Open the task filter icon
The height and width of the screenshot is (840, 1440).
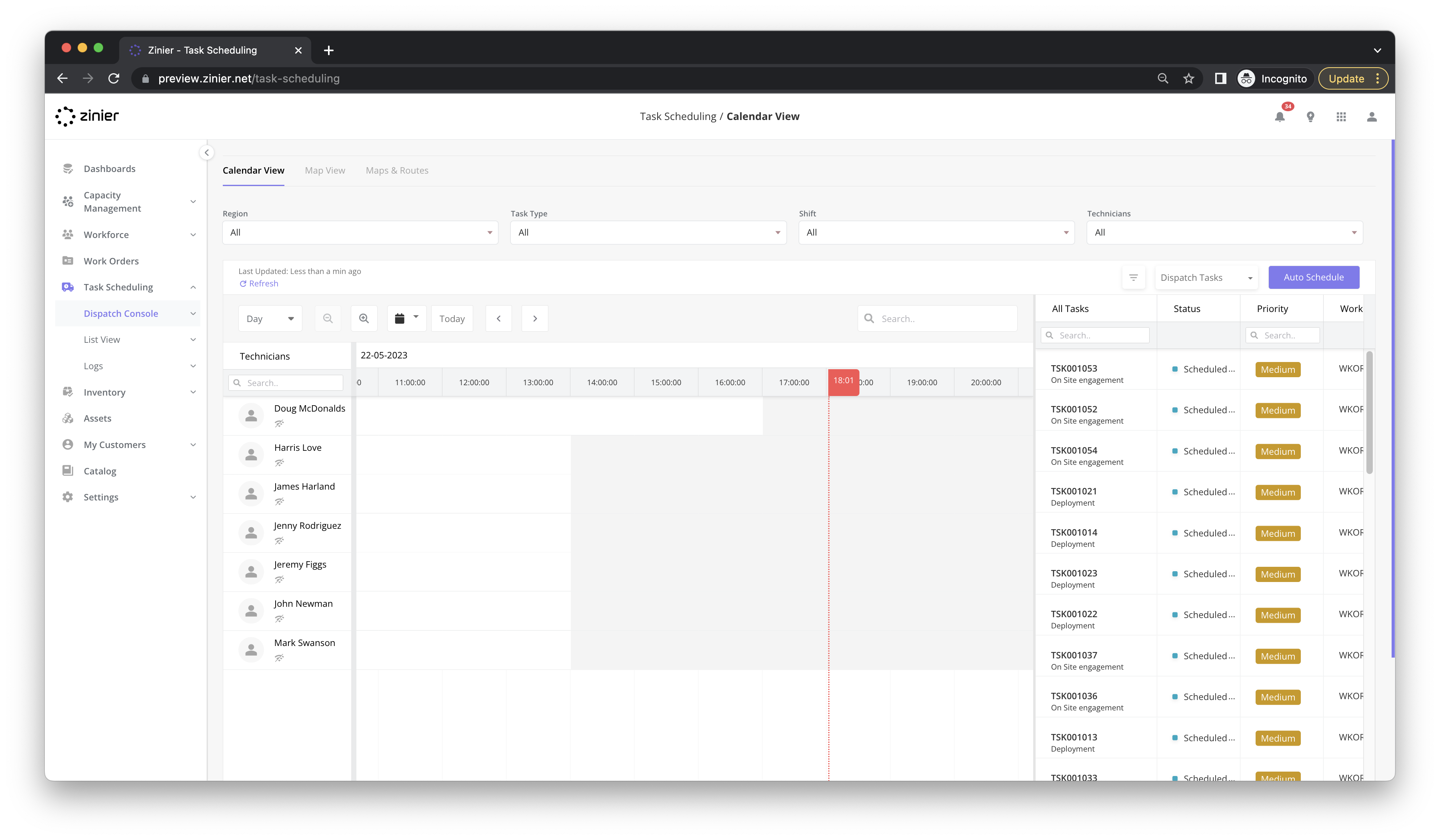click(x=1133, y=278)
